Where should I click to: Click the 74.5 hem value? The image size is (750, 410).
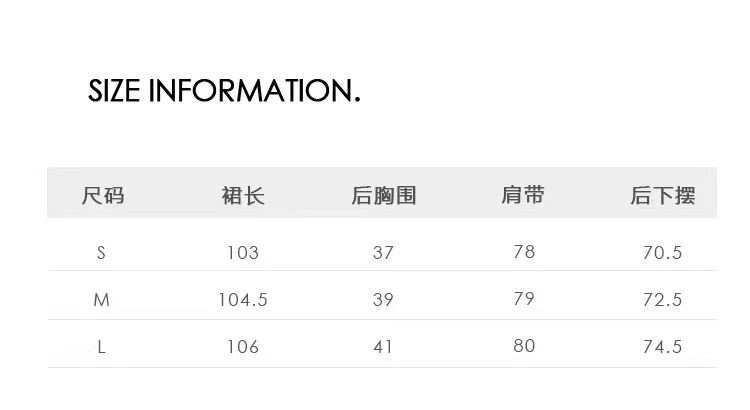tap(662, 347)
